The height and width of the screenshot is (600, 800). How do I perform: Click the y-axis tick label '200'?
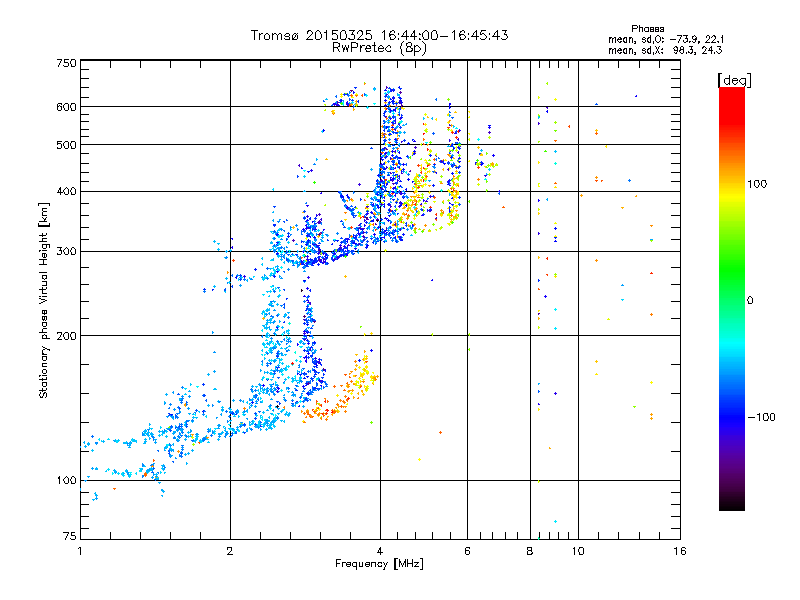(66, 336)
